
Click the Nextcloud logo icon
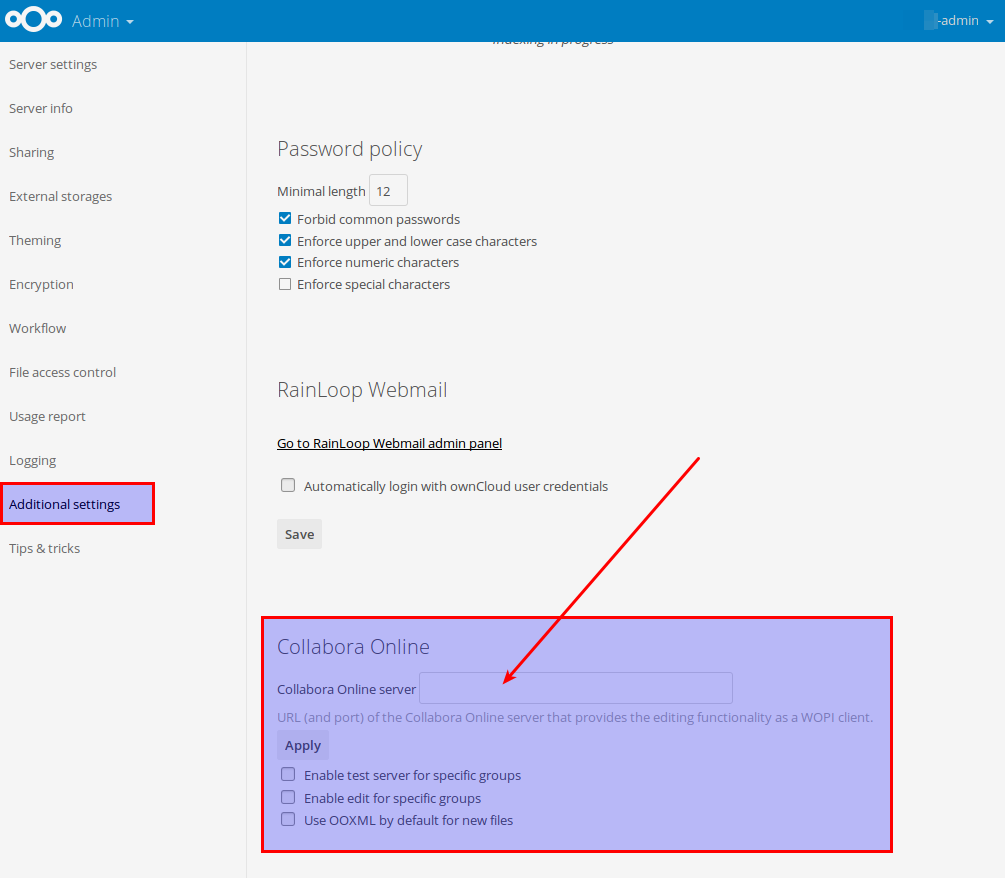[33, 20]
